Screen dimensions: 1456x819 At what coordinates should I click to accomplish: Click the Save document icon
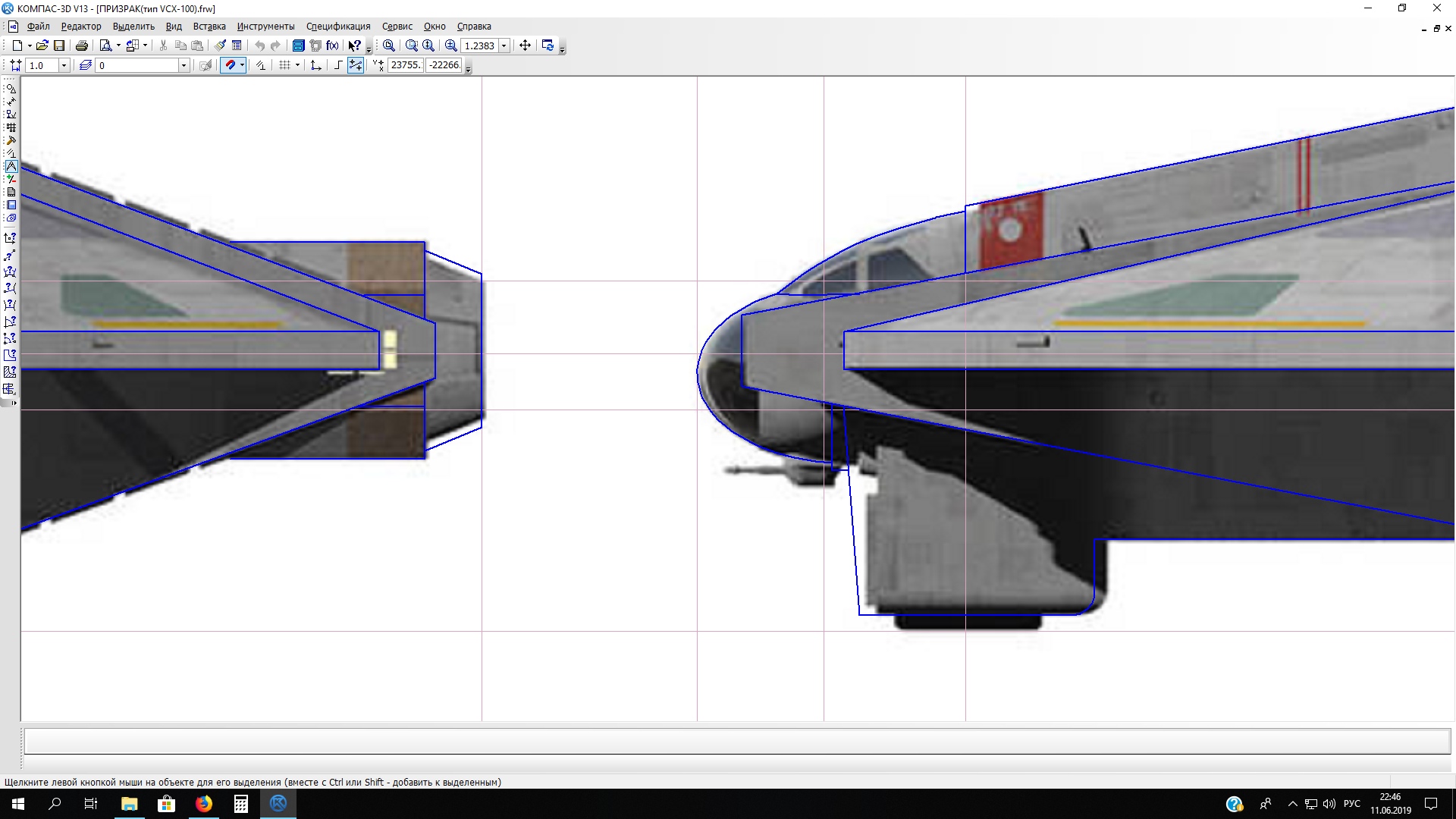pyautogui.click(x=59, y=45)
